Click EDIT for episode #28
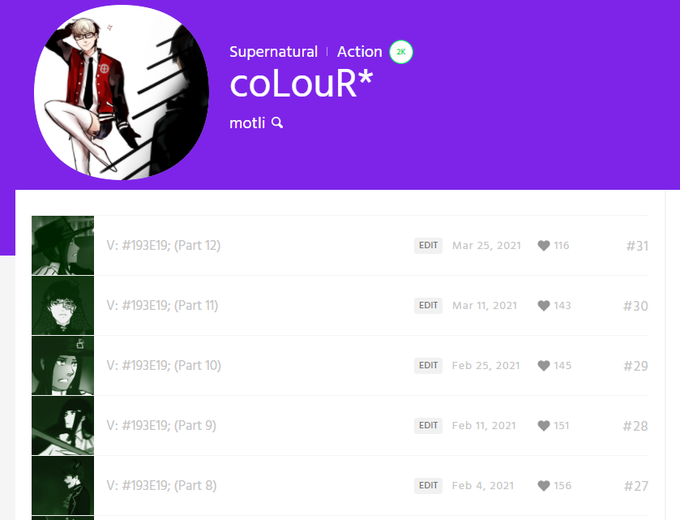Image resolution: width=680 pixels, height=520 pixels. (428, 425)
